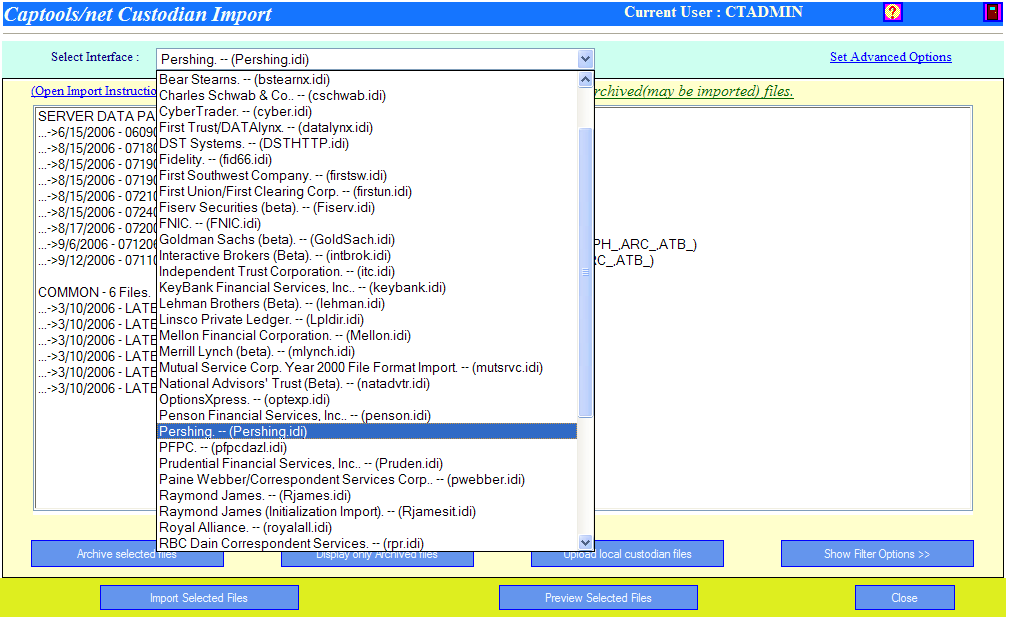Click Preview Selected Files
Viewport: 1010px width, 623px height.
(x=598, y=597)
